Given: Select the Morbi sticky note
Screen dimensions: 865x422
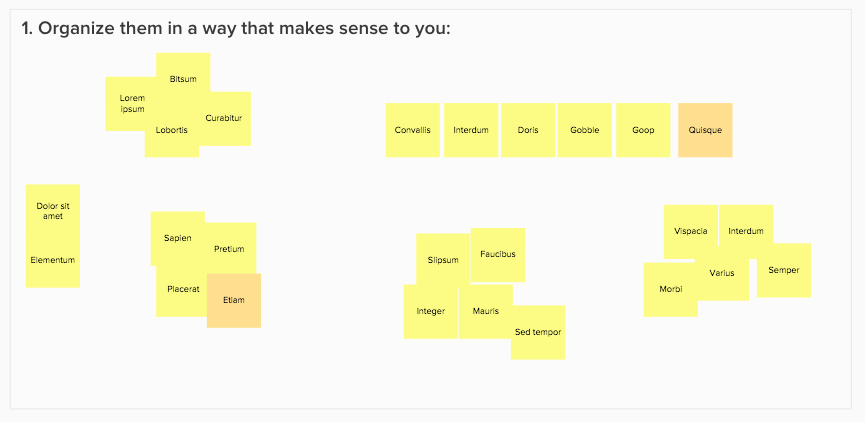Looking at the screenshot, I should click(x=671, y=290).
